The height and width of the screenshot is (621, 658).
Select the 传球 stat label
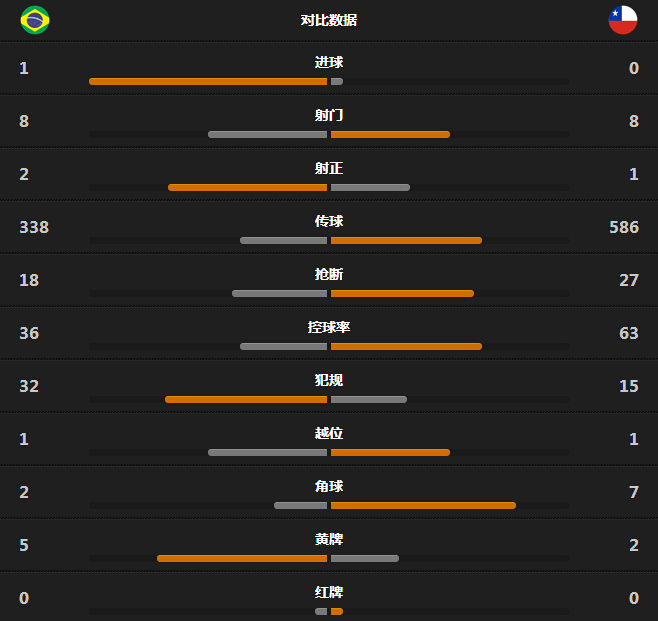click(329, 221)
